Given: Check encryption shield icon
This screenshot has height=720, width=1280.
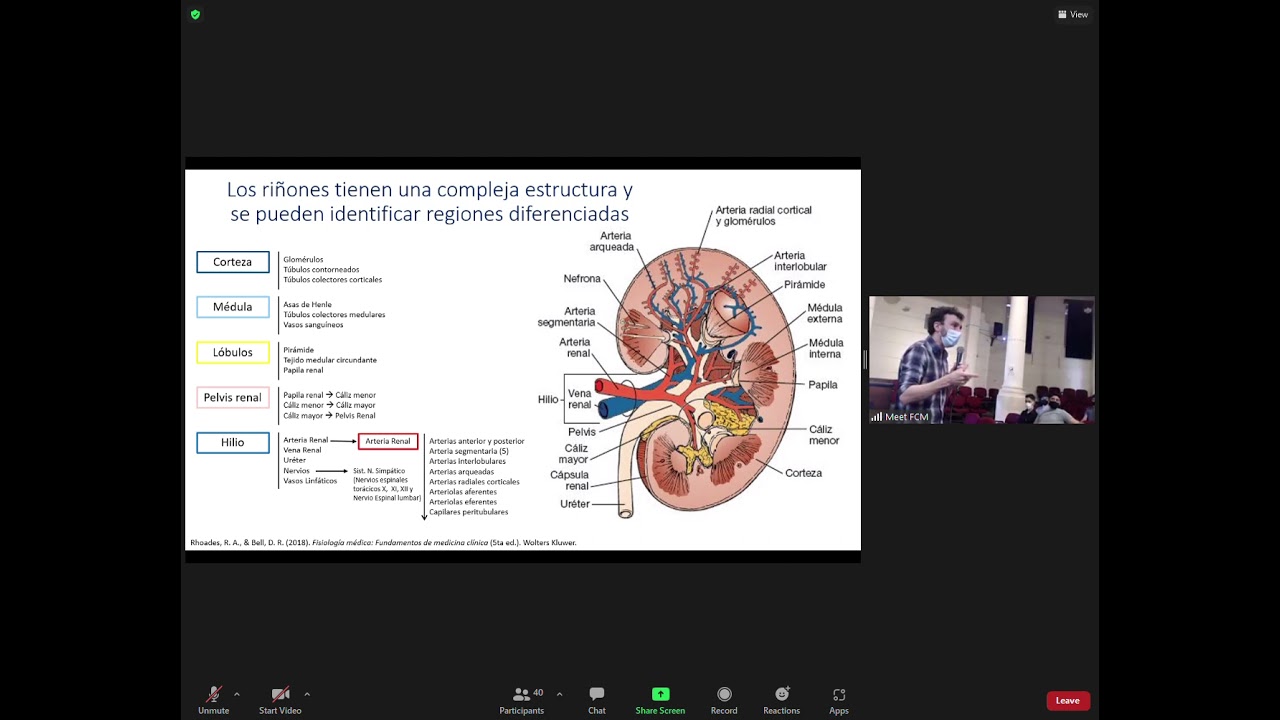Looking at the screenshot, I should (x=195, y=15).
